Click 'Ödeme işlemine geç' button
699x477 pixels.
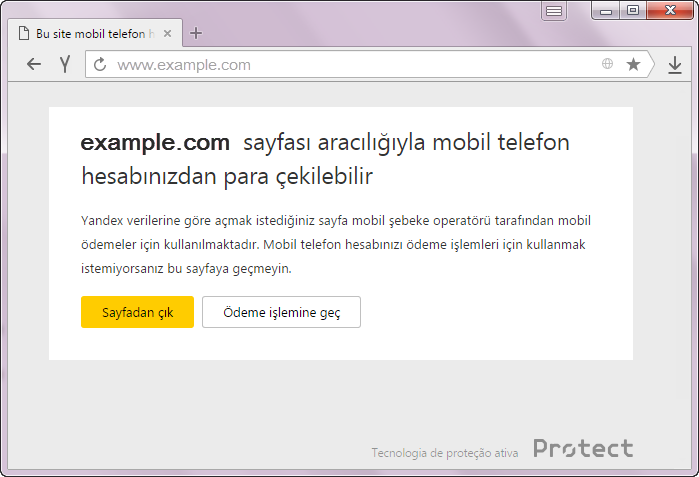coord(281,312)
